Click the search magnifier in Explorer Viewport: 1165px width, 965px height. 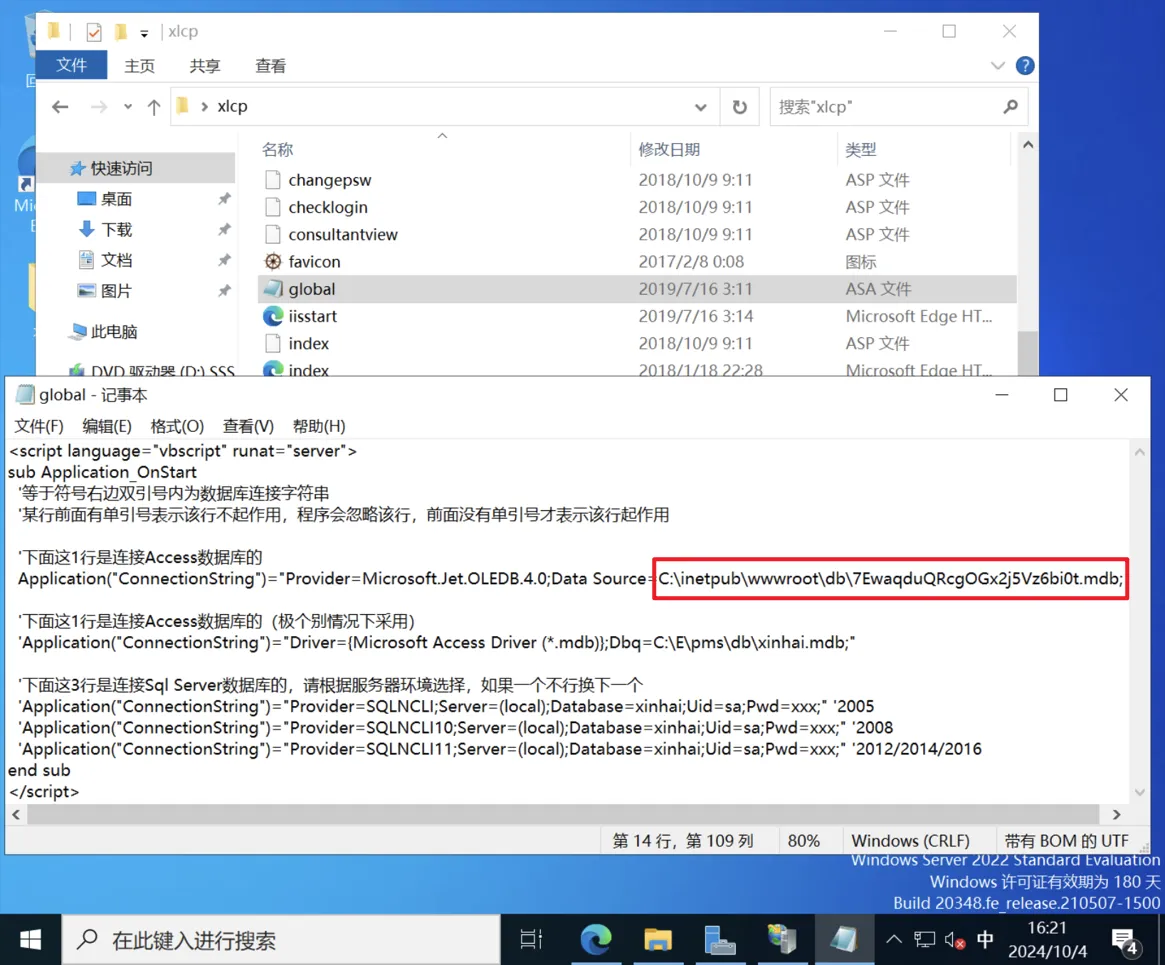tap(1010, 107)
